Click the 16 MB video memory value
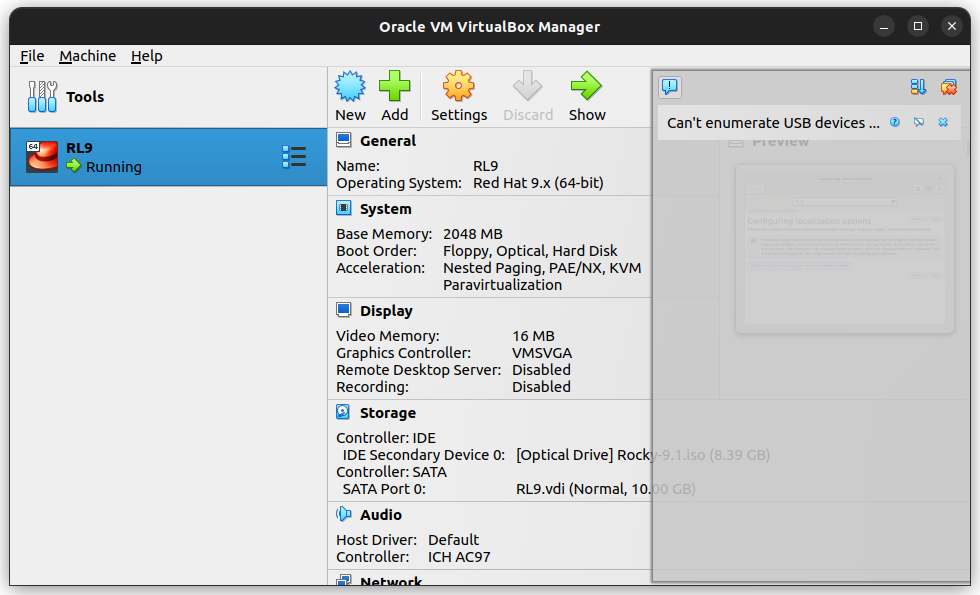The width and height of the screenshot is (980, 595). pos(533,336)
